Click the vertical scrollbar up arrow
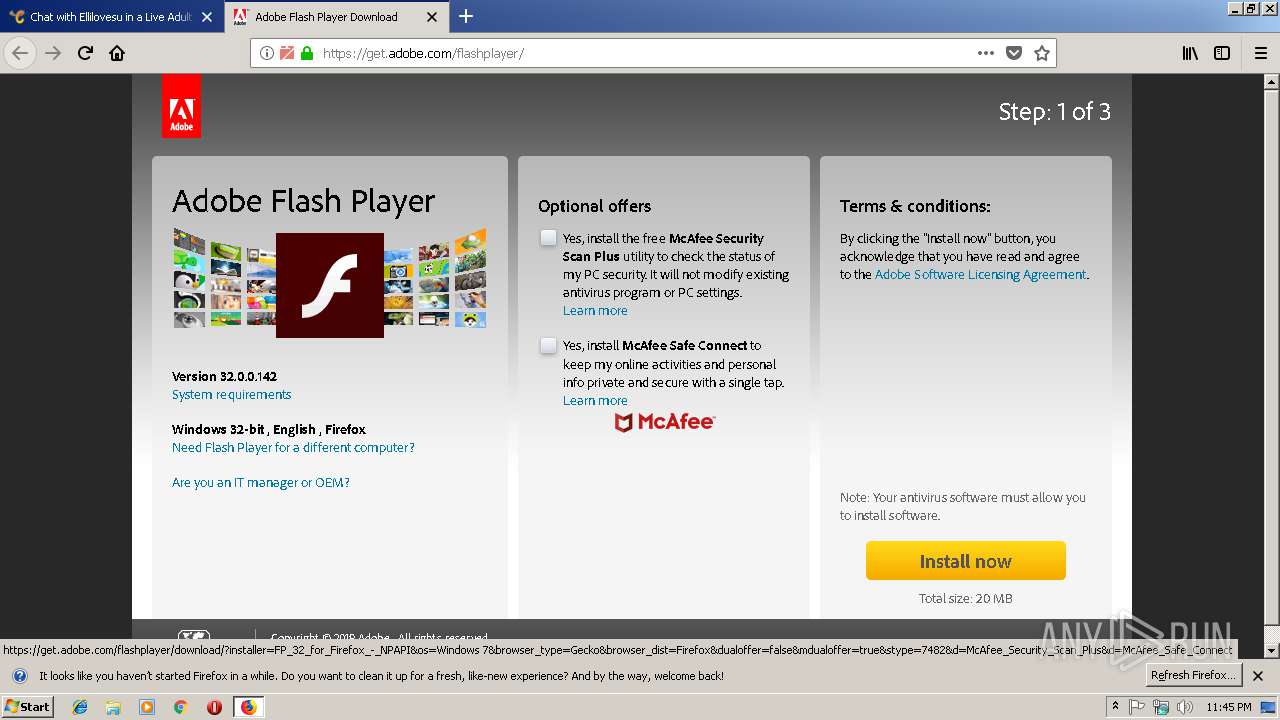1280x720 pixels. click(x=1272, y=83)
